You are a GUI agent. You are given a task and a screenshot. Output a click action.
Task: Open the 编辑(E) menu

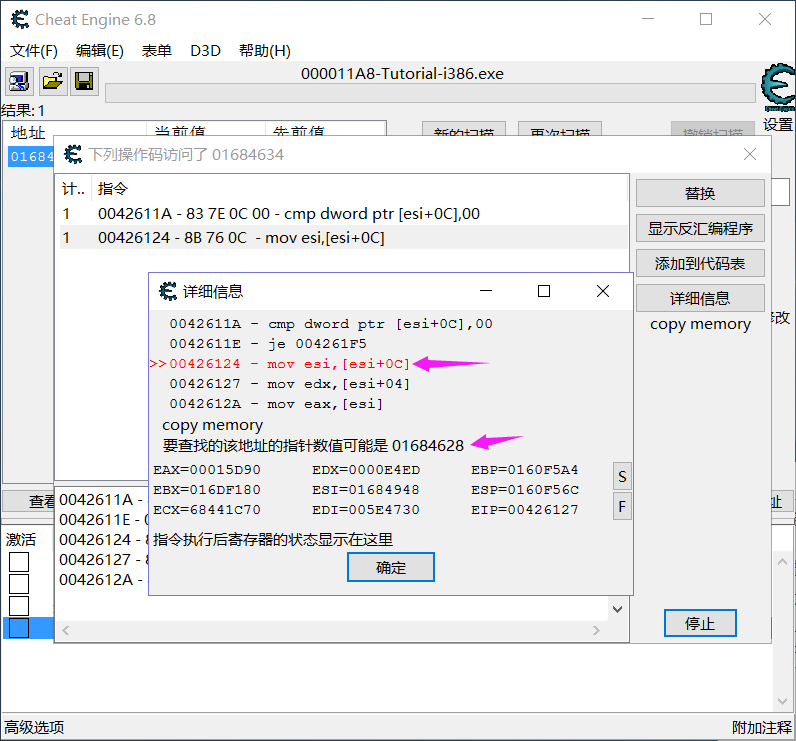(100, 51)
